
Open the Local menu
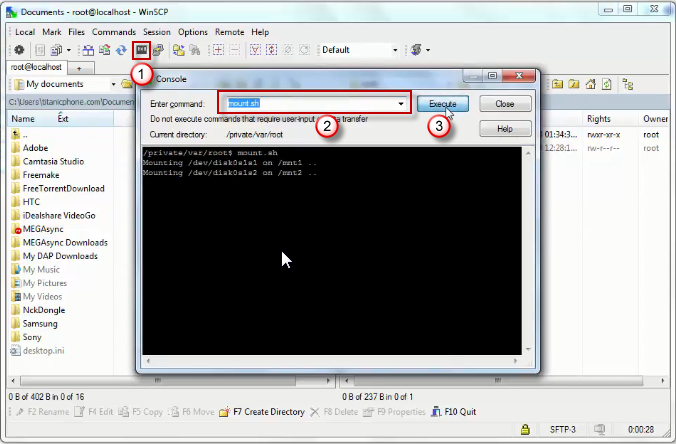[x=25, y=32]
